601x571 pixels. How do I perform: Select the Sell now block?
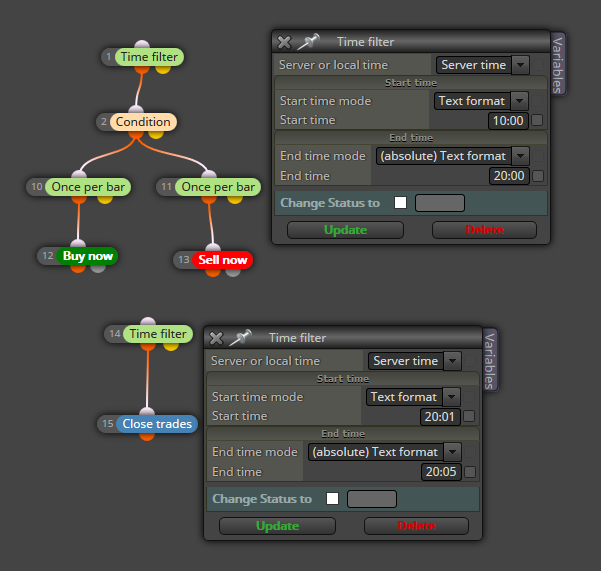(x=222, y=260)
